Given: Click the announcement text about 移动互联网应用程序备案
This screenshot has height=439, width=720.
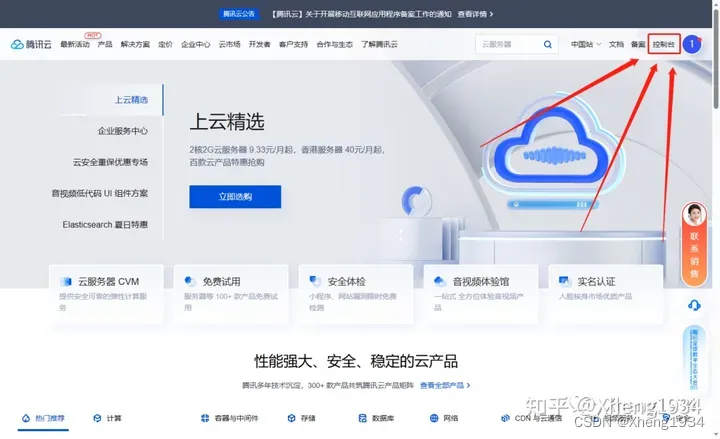Looking at the screenshot, I should pos(360,14).
